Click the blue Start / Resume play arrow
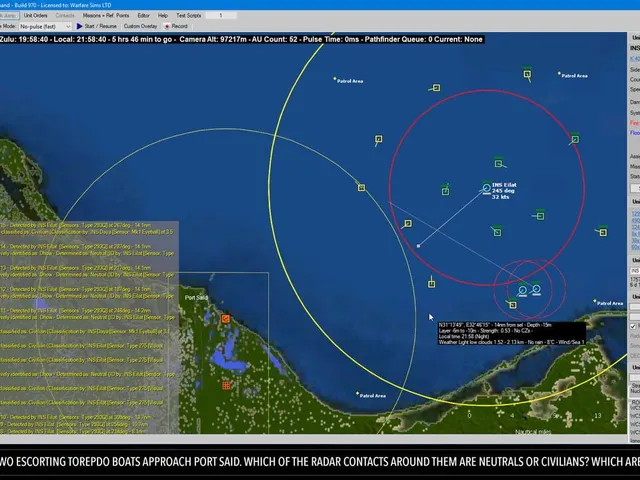640x480 pixels. pos(80,26)
